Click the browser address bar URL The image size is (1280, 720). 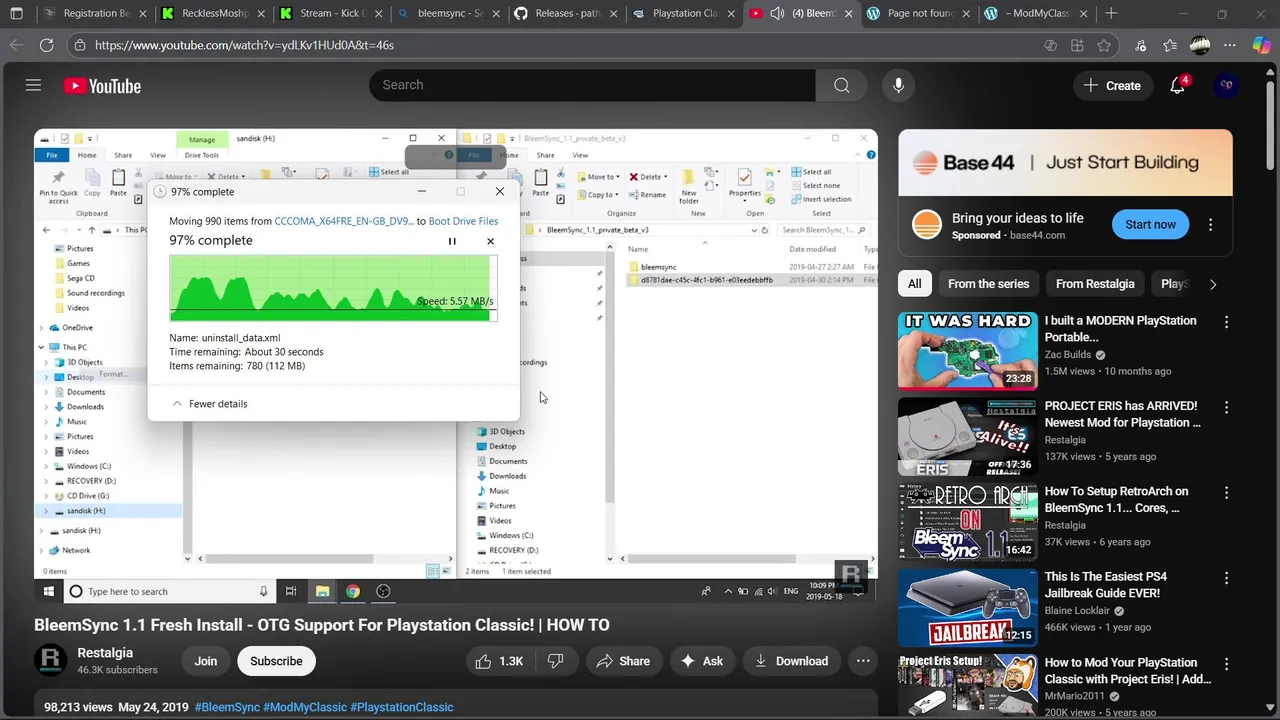[244, 45]
